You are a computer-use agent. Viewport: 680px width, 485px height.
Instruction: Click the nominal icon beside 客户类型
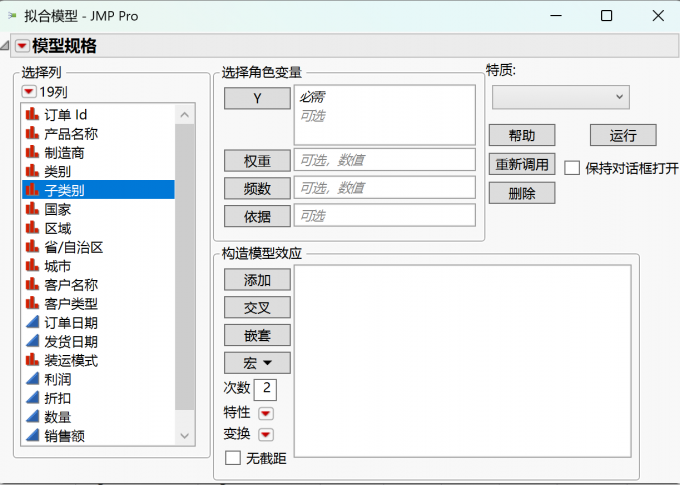[x=32, y=303]
